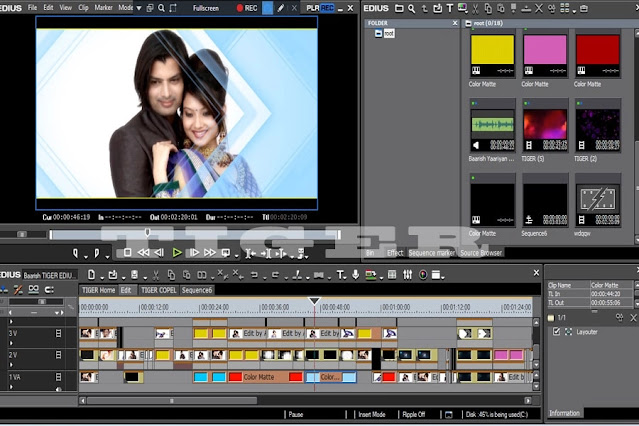639x426 pixels.
Task: Go up one folder level in Bin
Action: 425,8
